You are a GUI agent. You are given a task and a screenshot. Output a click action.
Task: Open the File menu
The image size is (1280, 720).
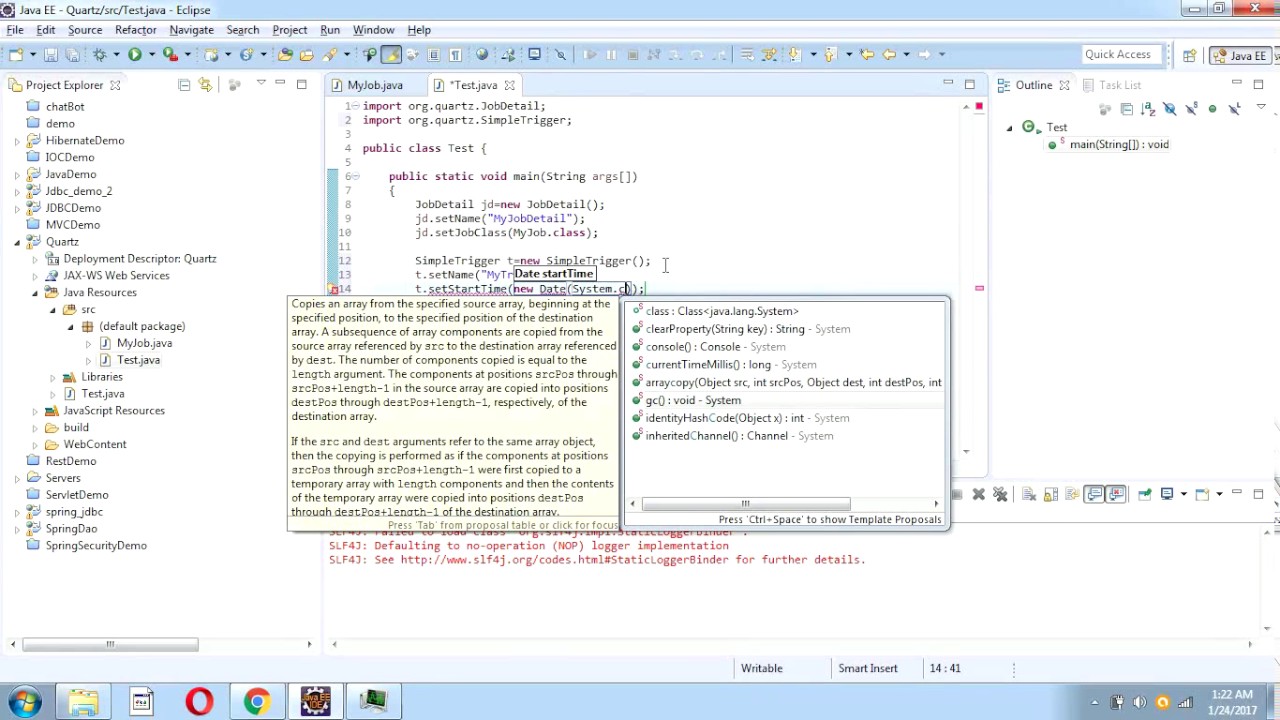click(15, 30)
